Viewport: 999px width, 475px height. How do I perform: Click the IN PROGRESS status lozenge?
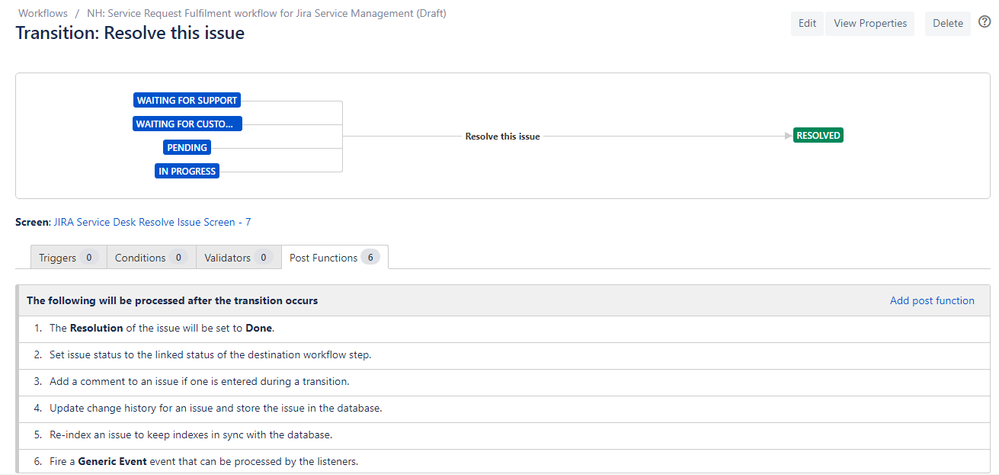tap(187, 171)
